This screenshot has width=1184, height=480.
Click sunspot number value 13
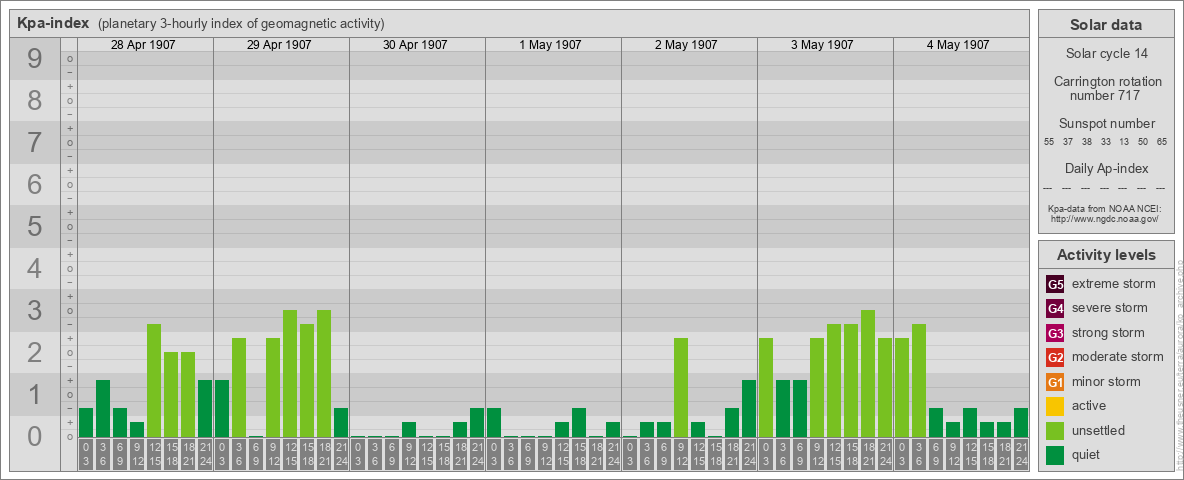click(x=1124, y=142)
